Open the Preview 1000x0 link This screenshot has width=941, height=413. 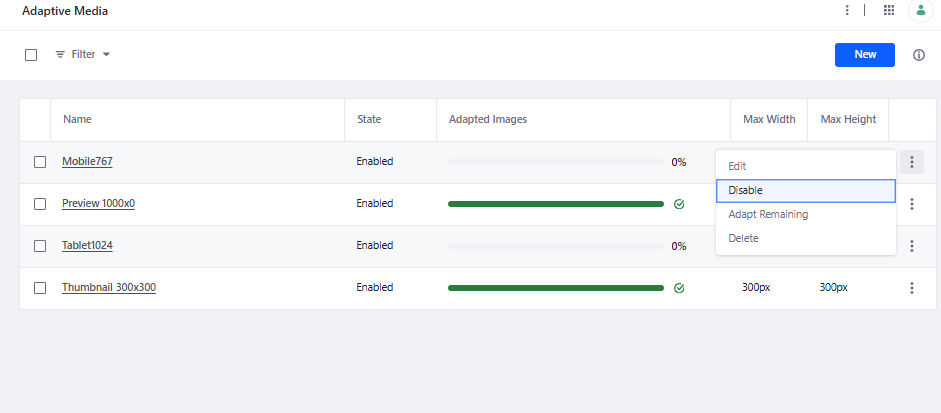pos(98,203)
